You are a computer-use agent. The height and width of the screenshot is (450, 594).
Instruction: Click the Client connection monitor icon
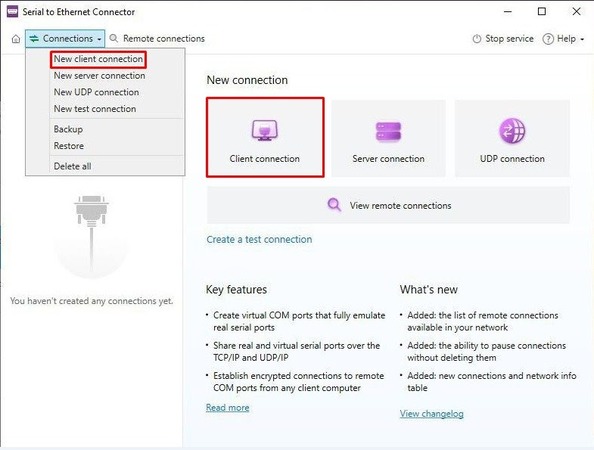pos(264,131)
